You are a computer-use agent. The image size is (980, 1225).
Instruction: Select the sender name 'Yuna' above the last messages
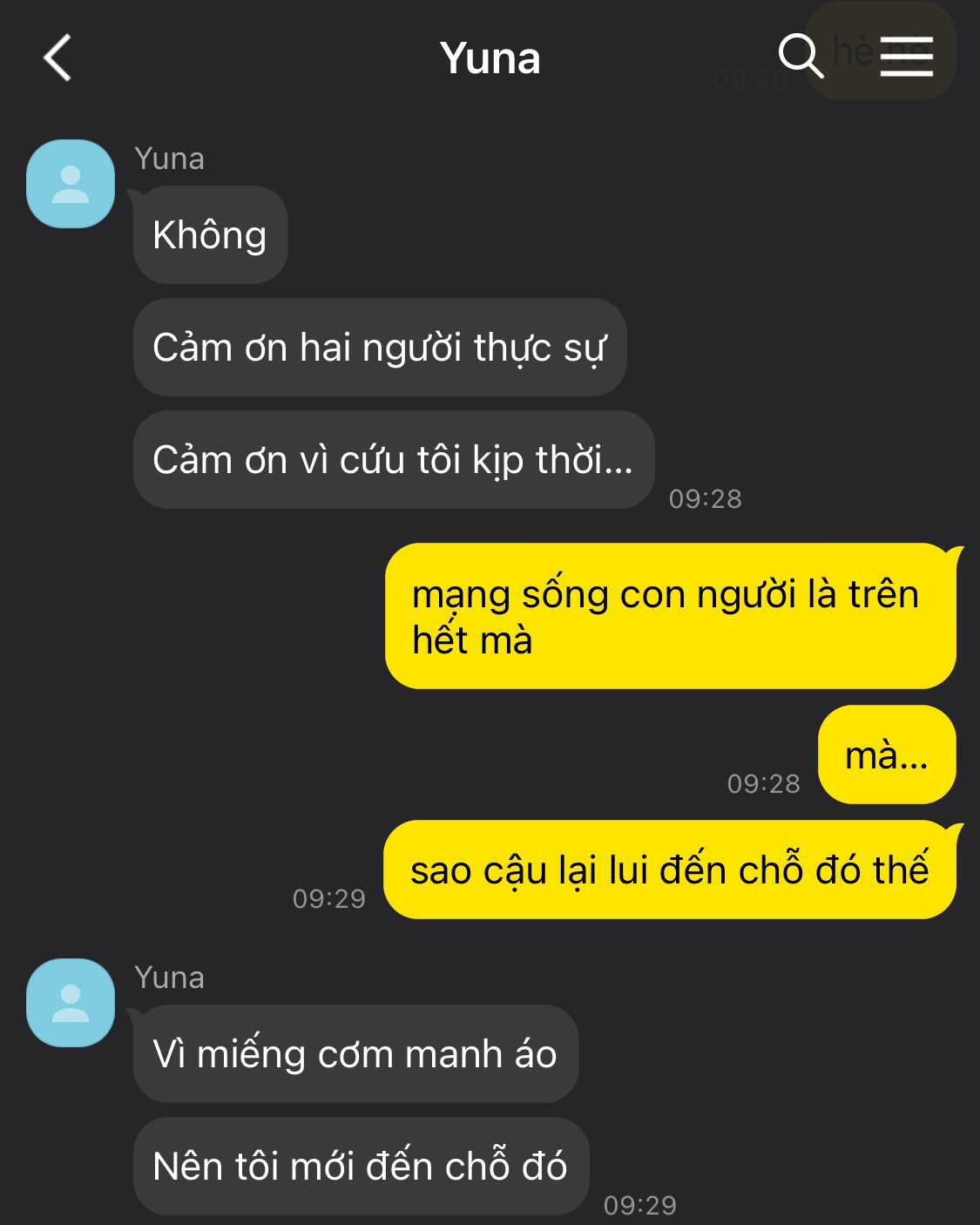(170, 978)
